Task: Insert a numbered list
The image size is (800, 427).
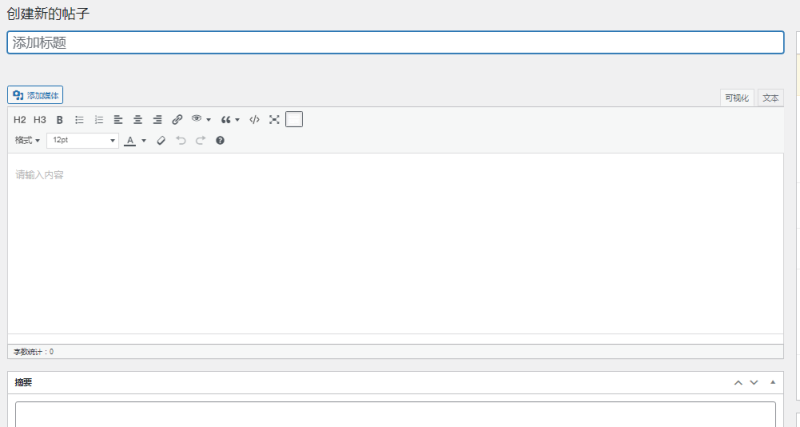Action: click(99, 120)
